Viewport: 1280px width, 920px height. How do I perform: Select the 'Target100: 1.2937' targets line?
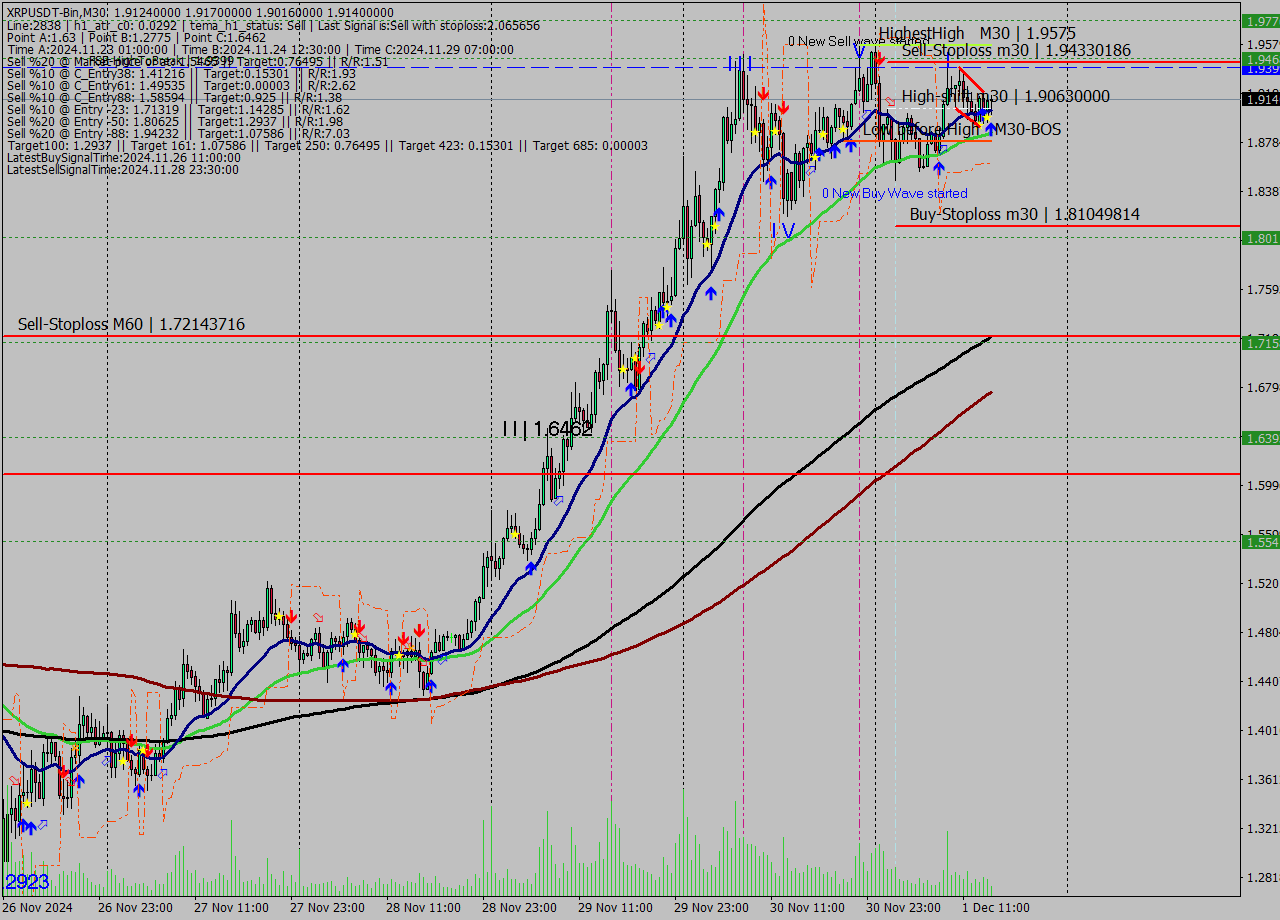click(327, 146)
